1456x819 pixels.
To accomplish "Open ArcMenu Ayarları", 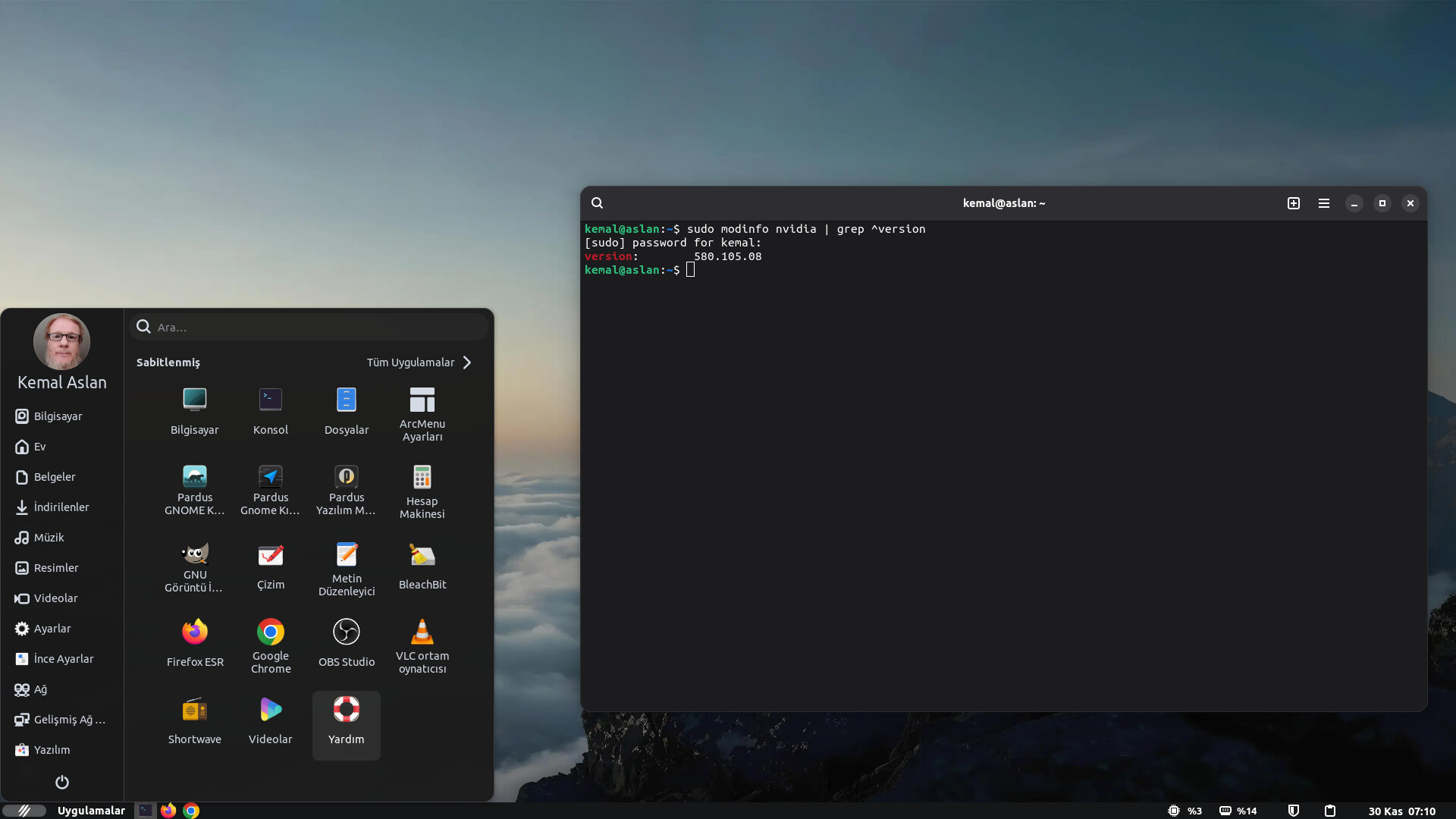I will 422,411.
